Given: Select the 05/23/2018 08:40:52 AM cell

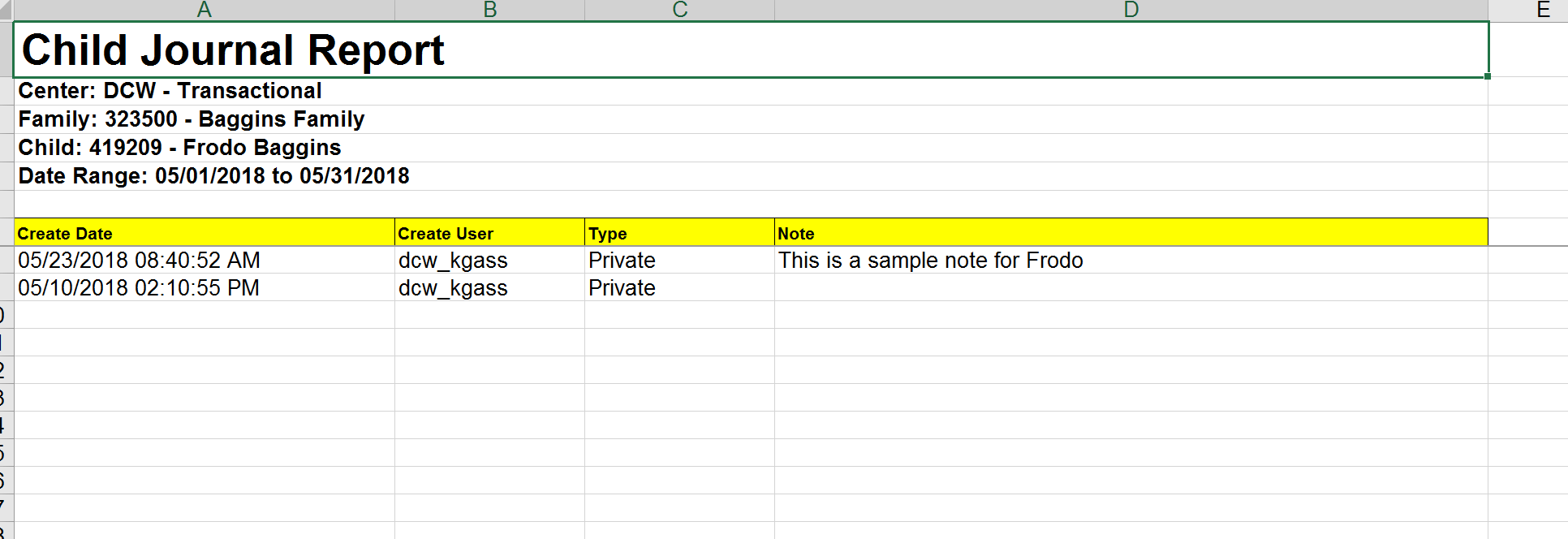Looking at the screenshot, I should click(x=139, y=261).
